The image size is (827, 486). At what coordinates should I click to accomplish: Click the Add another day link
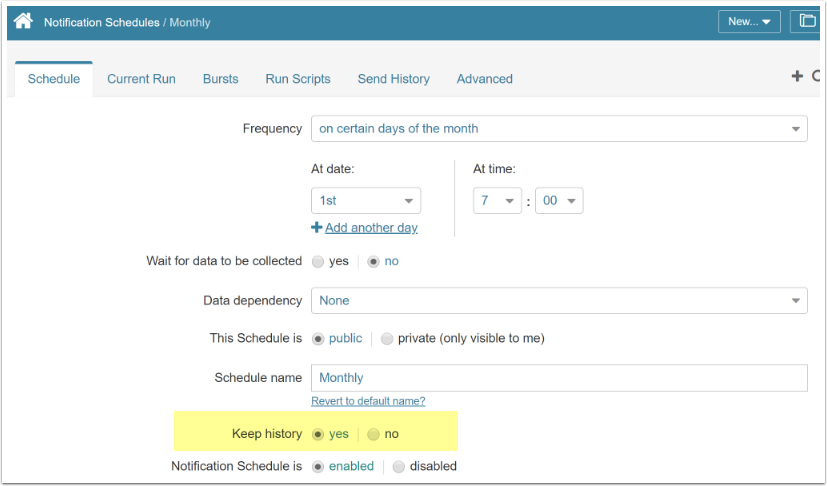pyautogui.click(x=371, y=228)
